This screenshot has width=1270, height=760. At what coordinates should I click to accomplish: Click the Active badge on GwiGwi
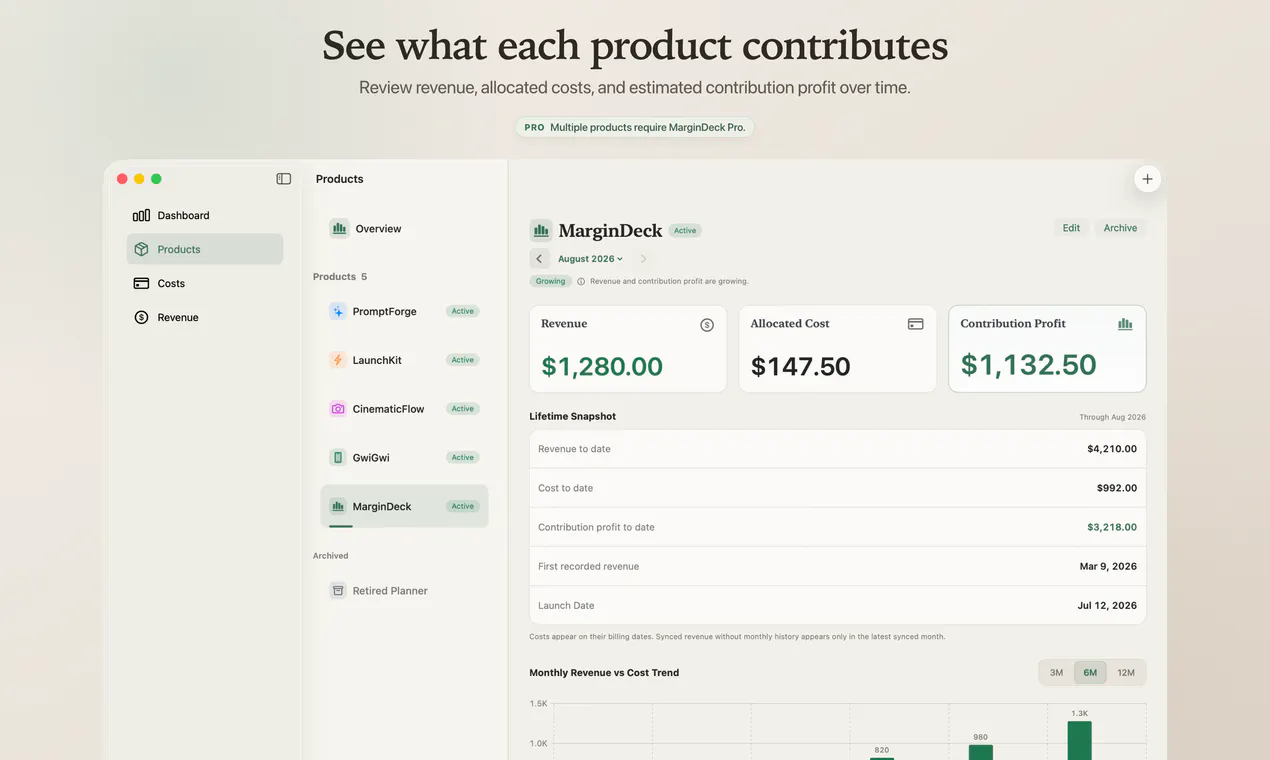coord(463,457)
